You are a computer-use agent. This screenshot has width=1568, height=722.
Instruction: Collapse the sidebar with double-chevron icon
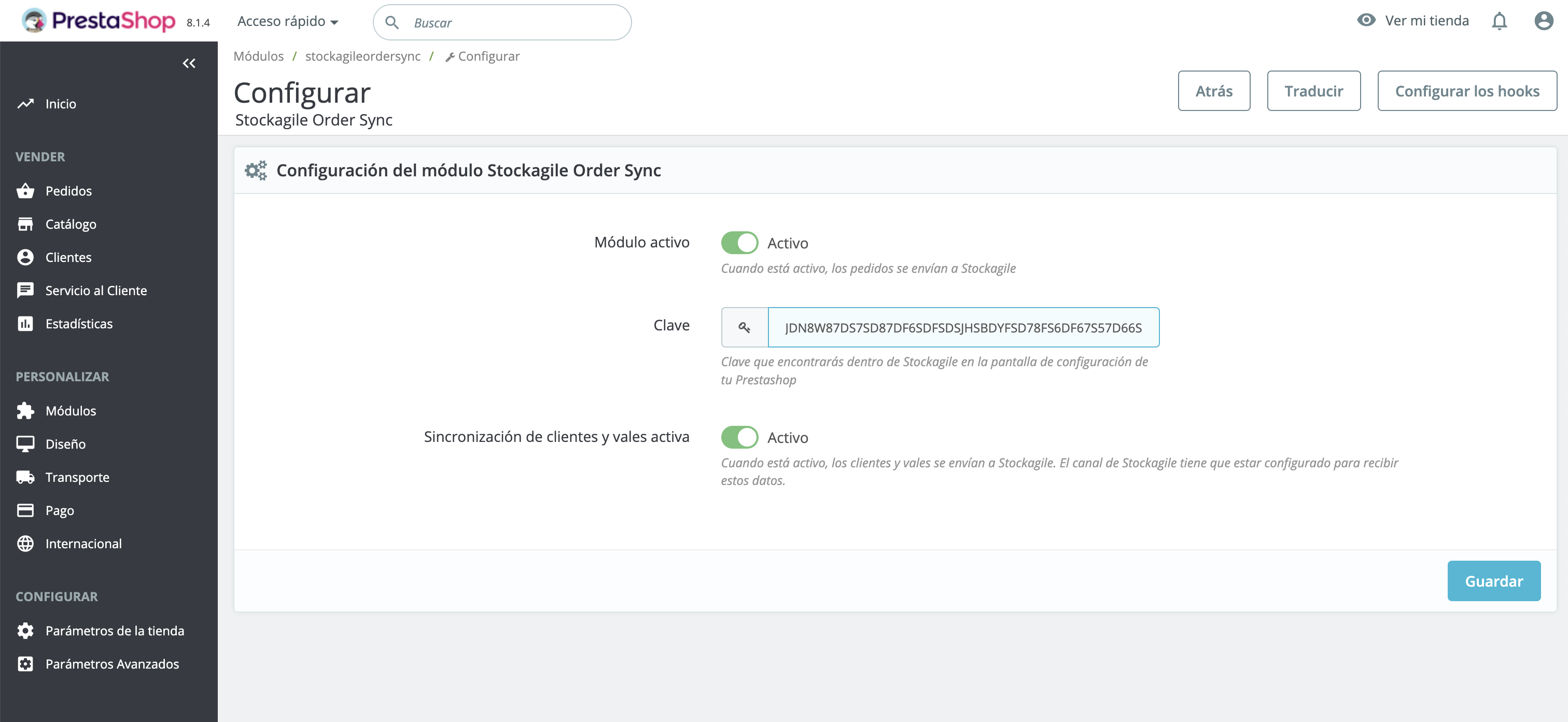189,63
